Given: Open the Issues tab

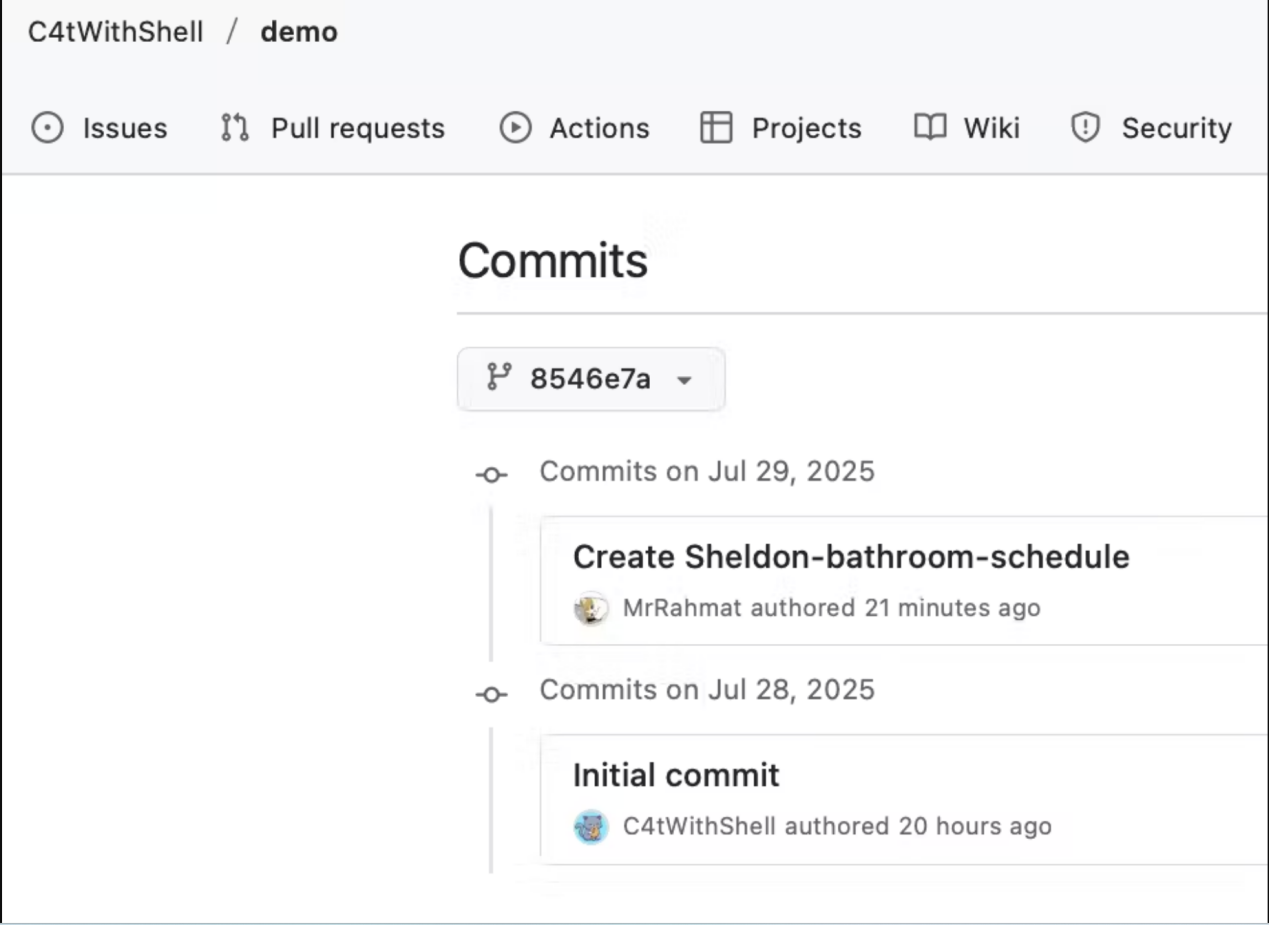Looking at the screenshot, I should pos(124,129).
